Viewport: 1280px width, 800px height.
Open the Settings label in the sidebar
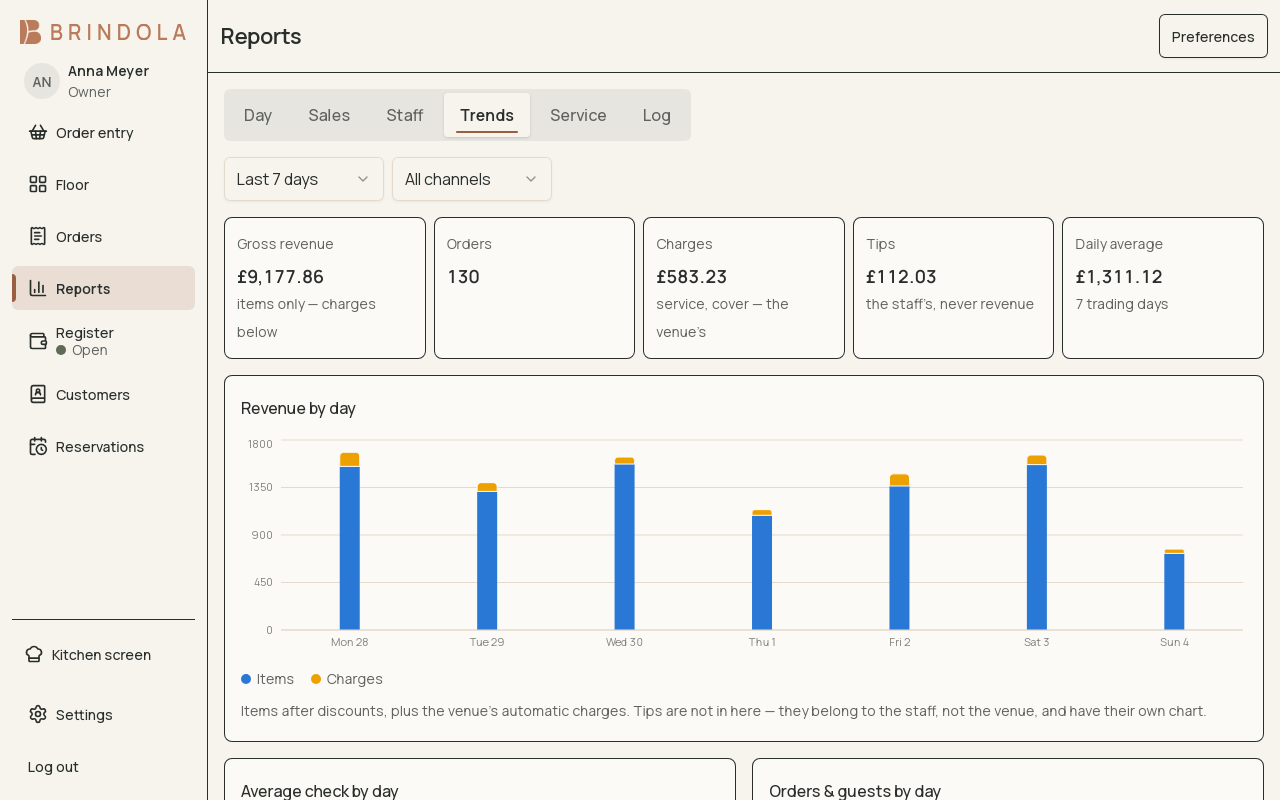tap(84, 714)
